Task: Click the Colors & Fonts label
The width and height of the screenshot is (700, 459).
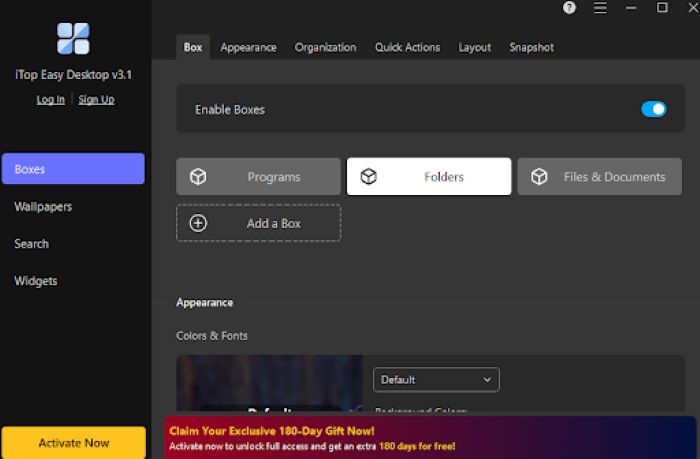Action: coord(212,336)
